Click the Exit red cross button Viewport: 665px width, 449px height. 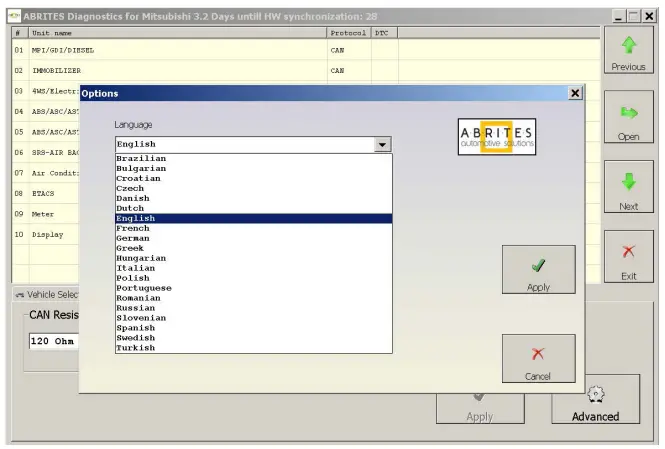[629, 257]
